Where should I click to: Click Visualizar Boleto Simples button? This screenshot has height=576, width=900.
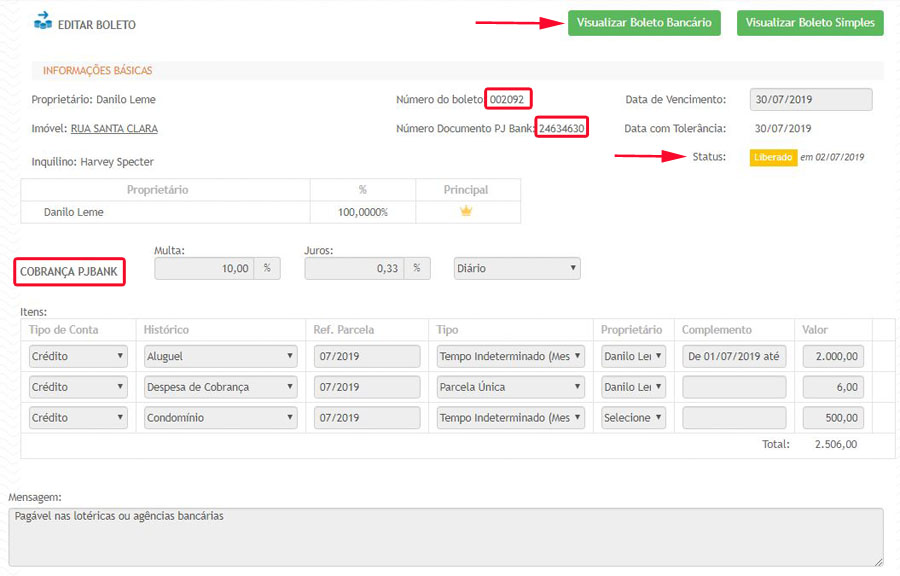810,23
